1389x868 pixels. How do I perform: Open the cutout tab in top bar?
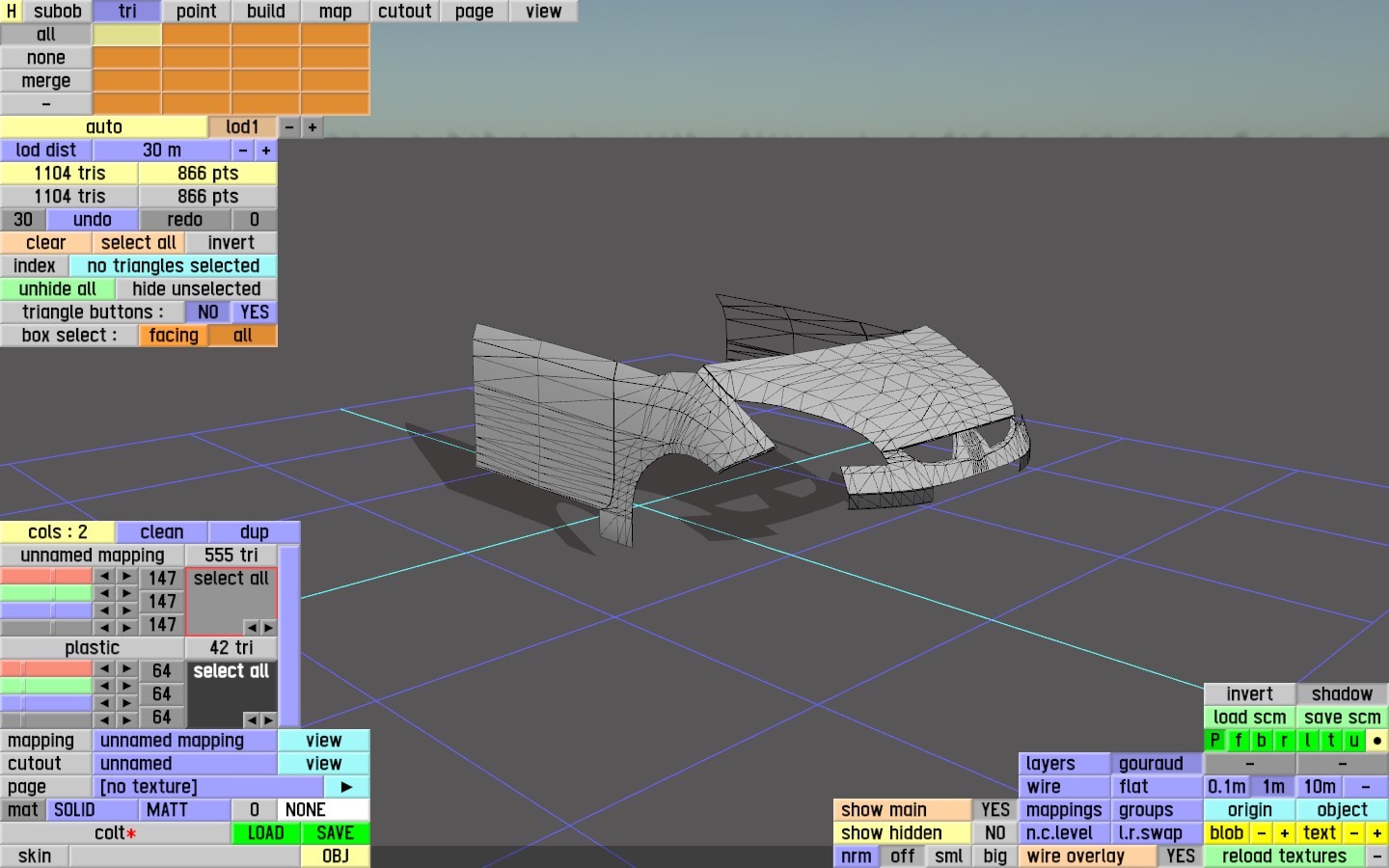point(405,12)
